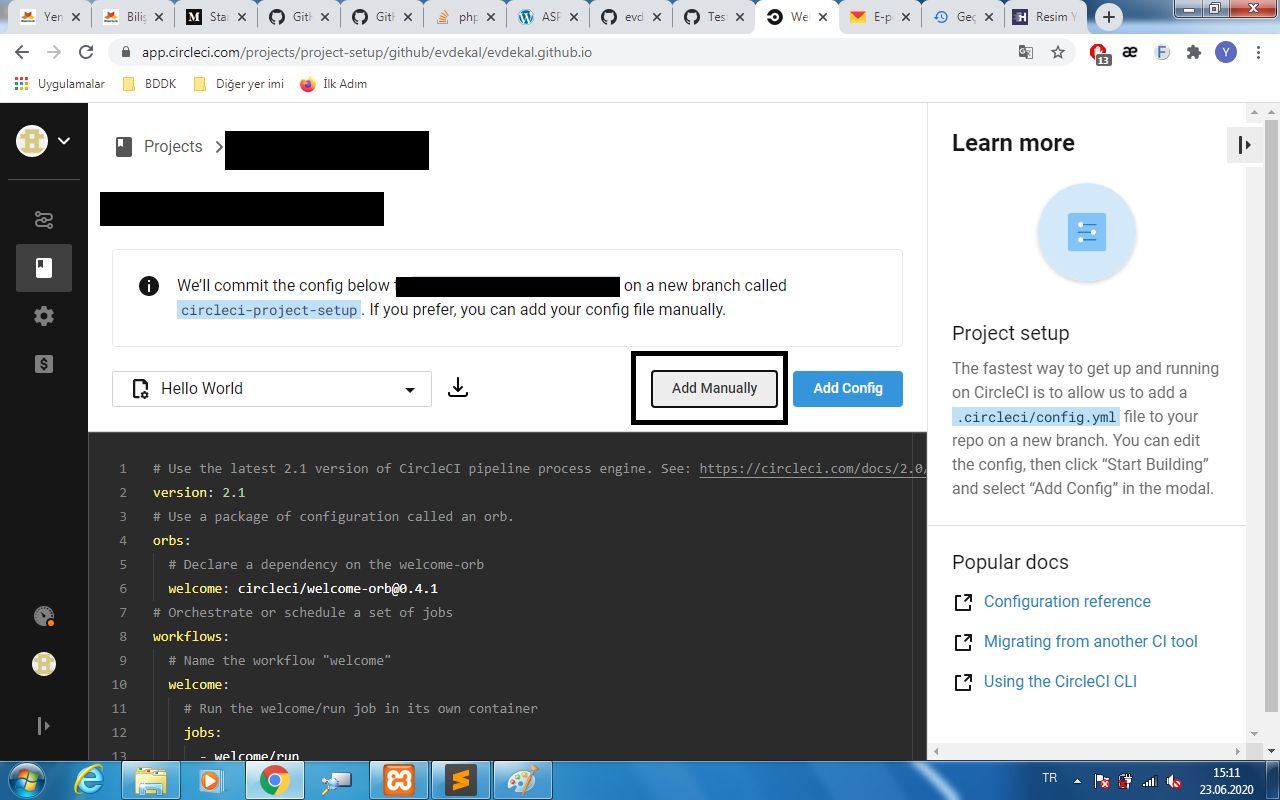Viewport: 1280px width, 800px height.
Task: Open Uygulamalar apps bookmark
Action: (x=60, y=84)
